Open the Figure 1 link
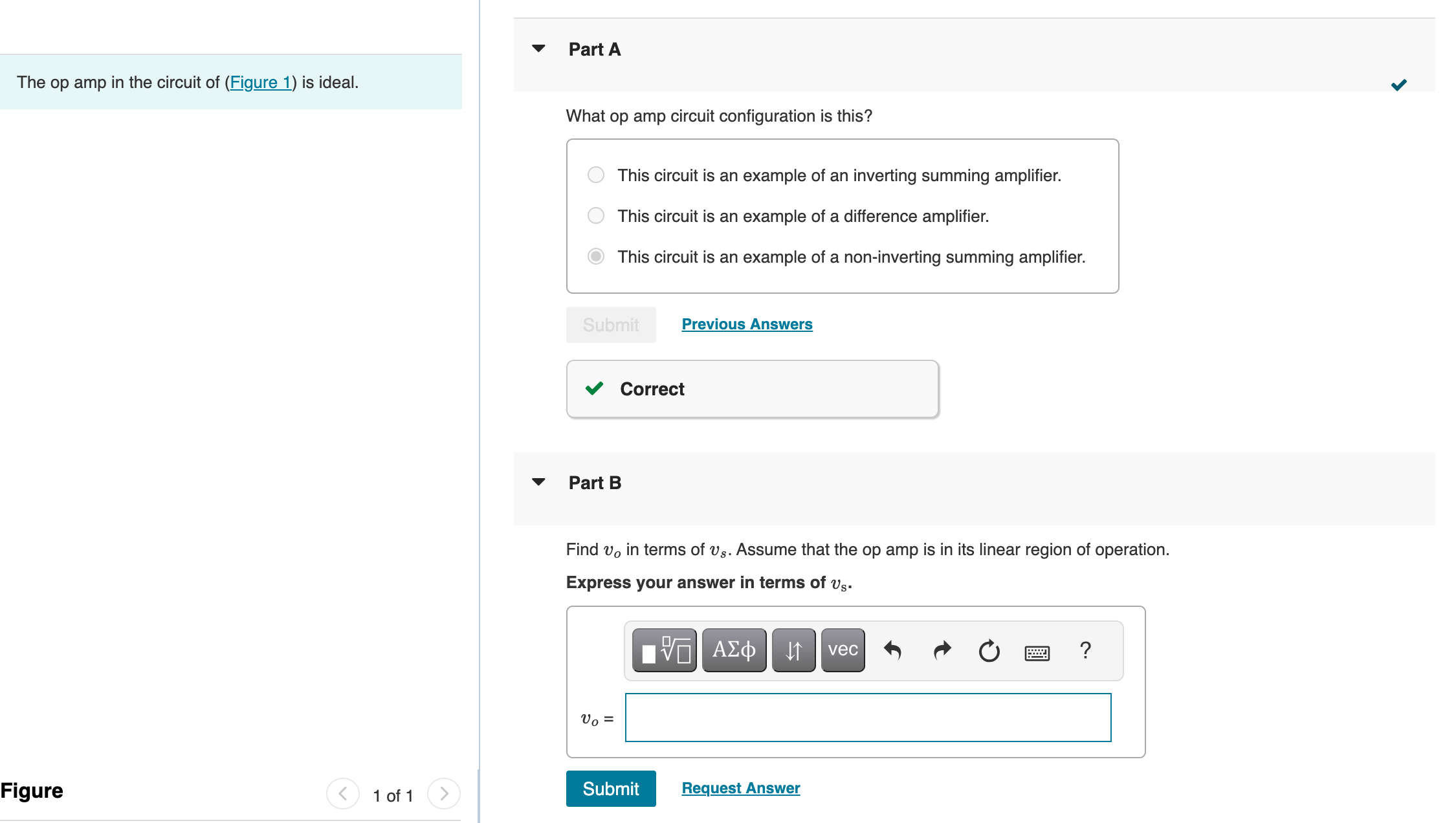 261,83
